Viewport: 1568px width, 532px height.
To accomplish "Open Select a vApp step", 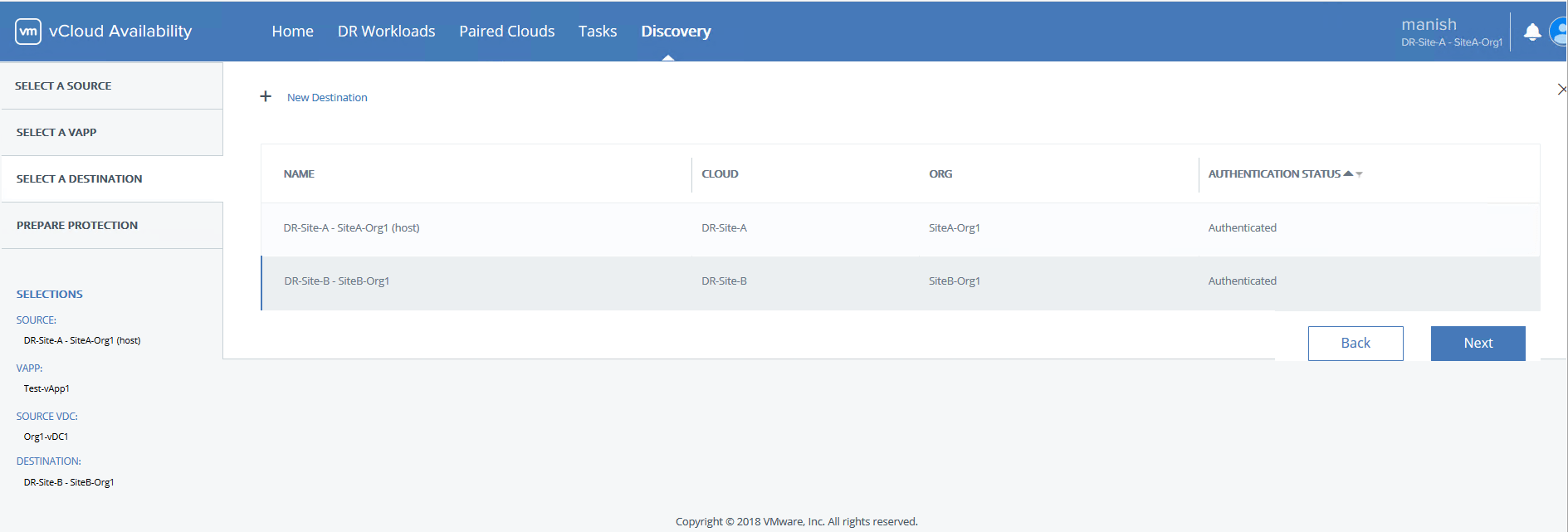I will [111, 132].
